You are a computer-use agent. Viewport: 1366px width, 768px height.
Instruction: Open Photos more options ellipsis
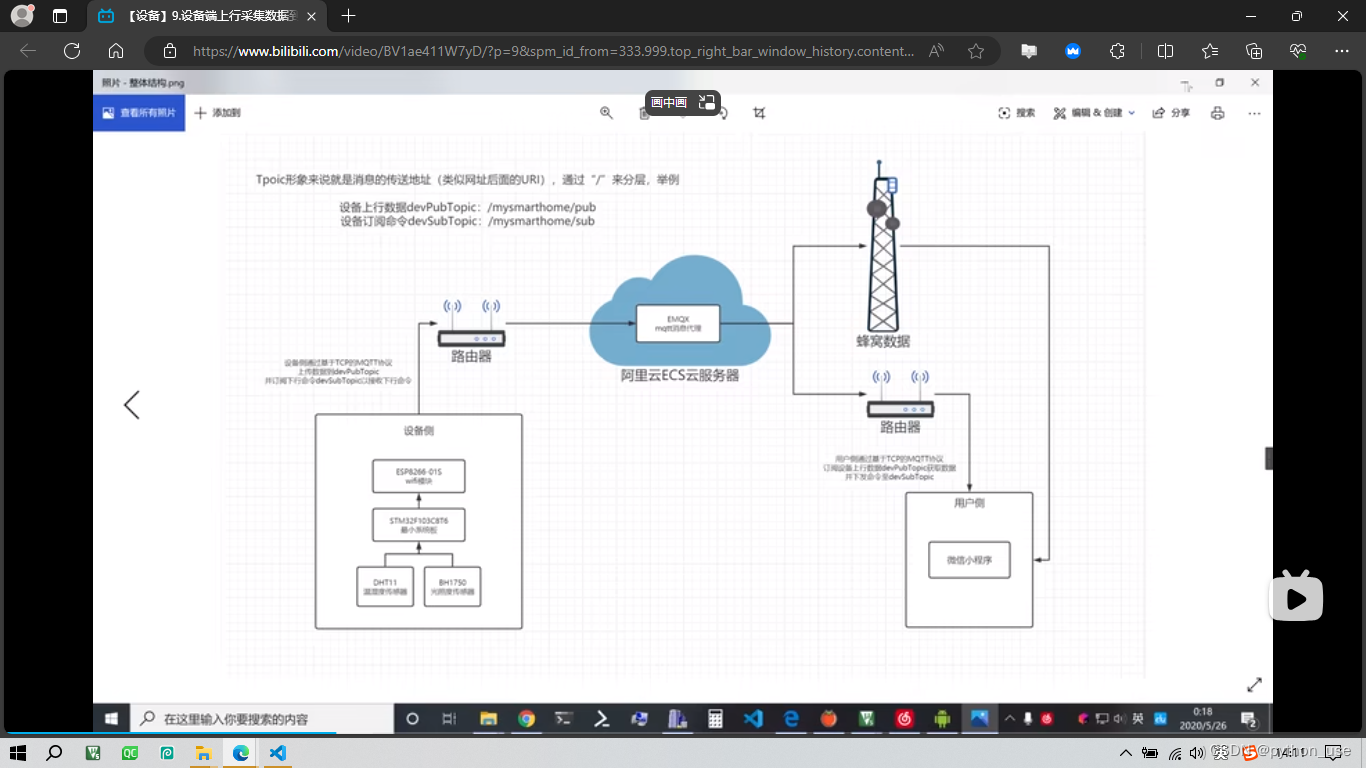point(1254,113)
